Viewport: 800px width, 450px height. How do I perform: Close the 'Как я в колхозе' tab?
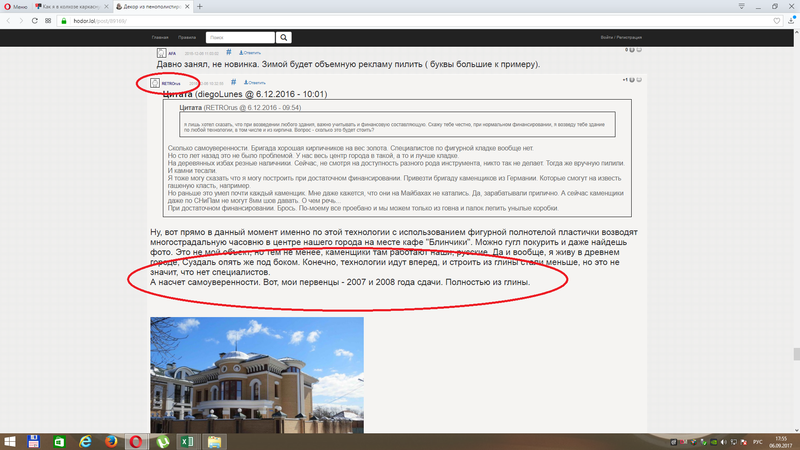coord(106,7)
